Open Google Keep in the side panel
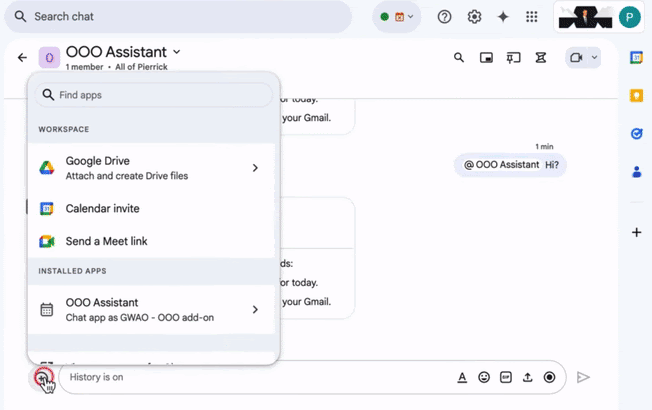652x410 pixels. (x=636, y=96)
